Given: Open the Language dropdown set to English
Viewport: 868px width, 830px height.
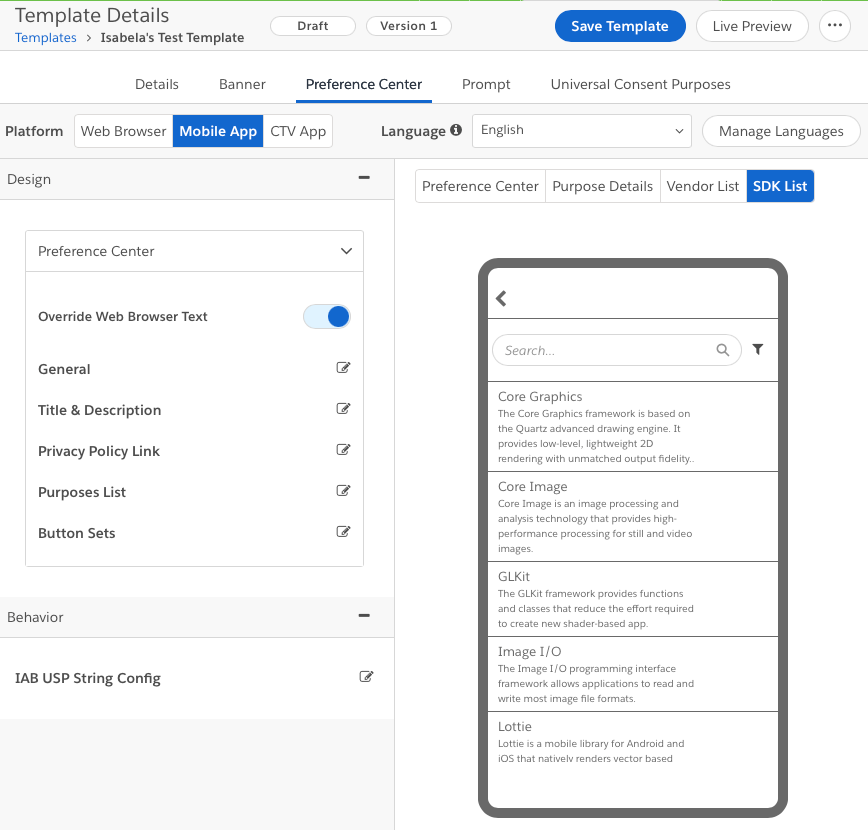Looking at the screenshot, I should pyautogui.click(x=582, y=131).
